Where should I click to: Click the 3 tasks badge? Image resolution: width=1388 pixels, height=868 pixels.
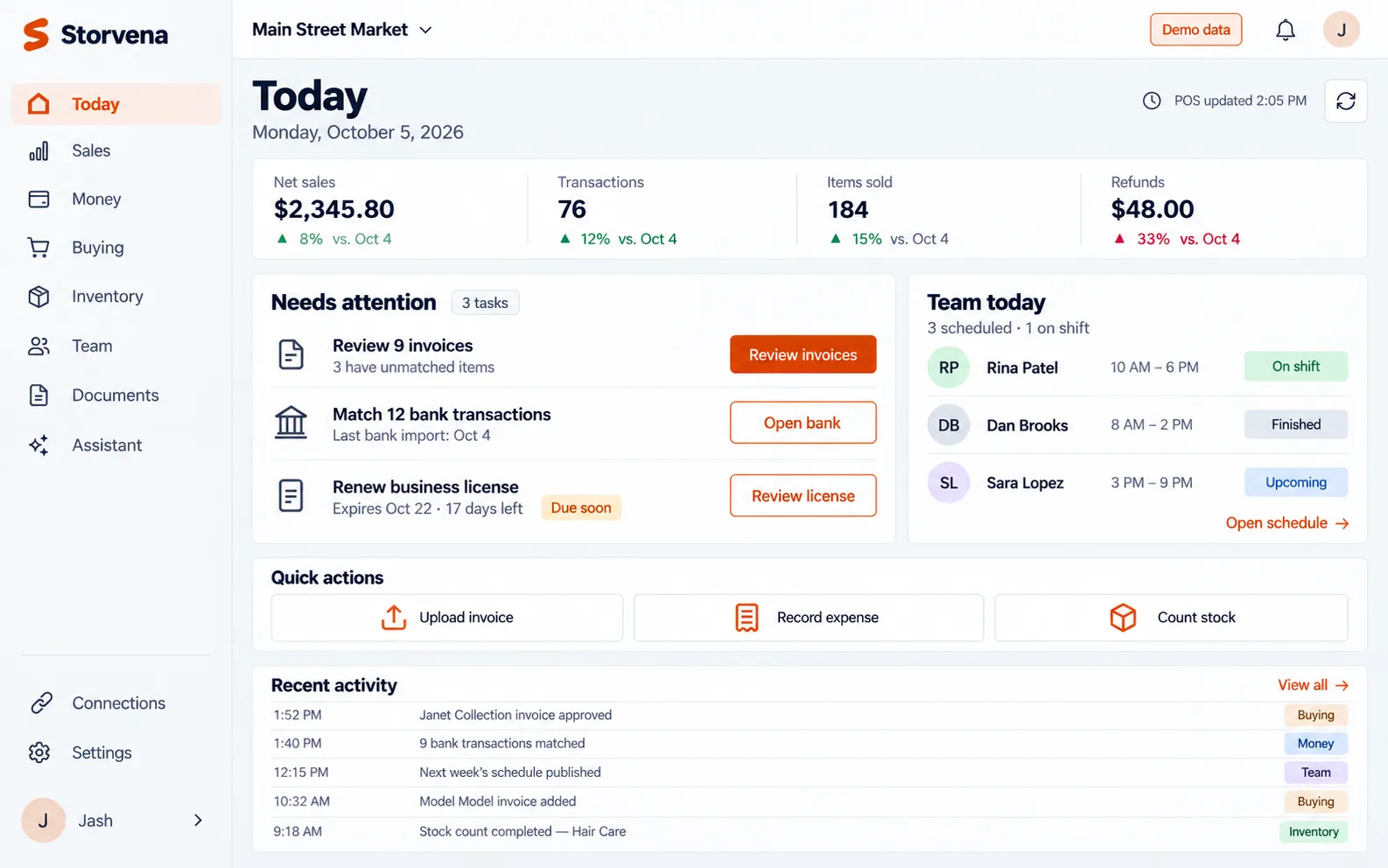(x=485, y=303)
